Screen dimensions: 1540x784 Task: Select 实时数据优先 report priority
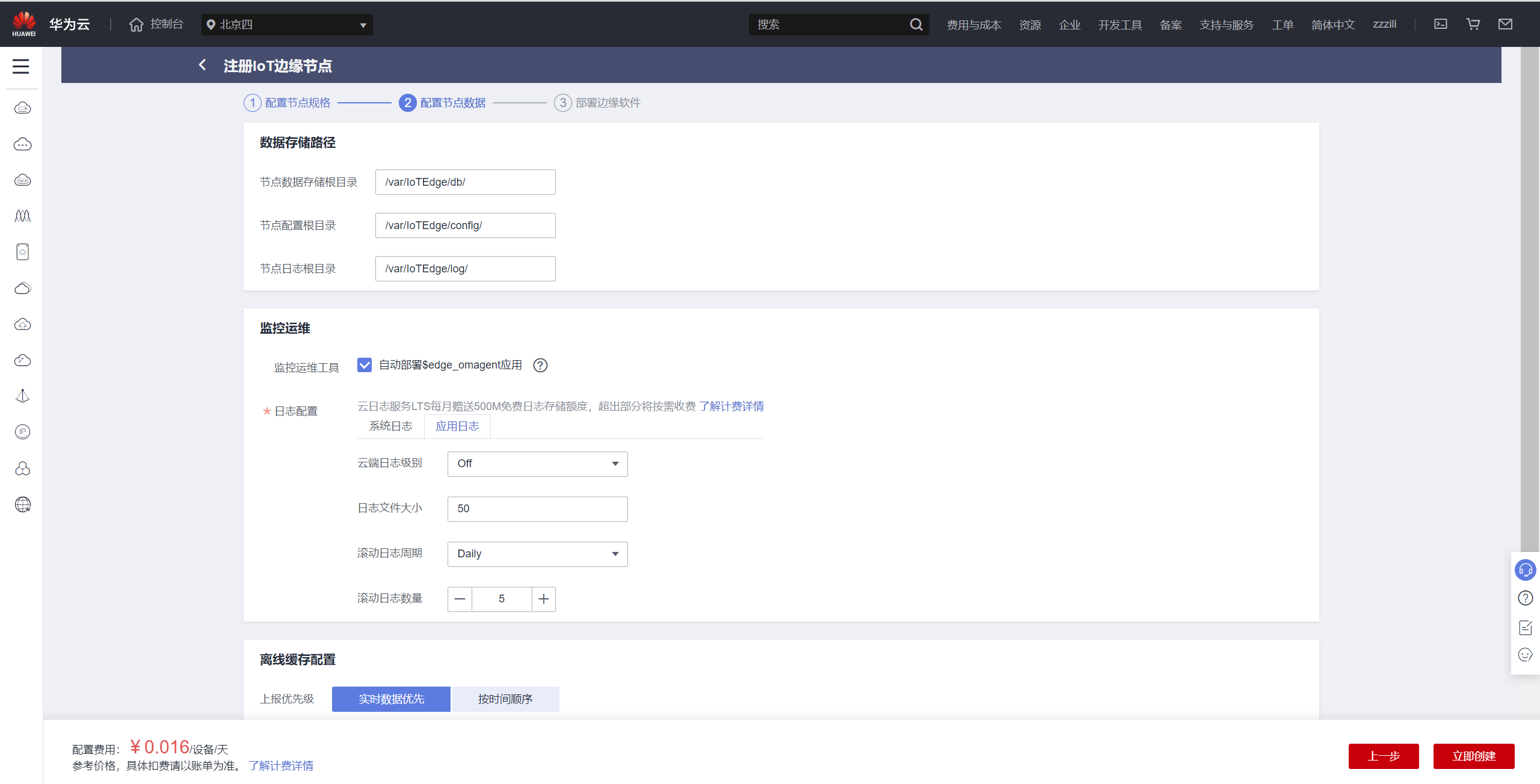391,699
